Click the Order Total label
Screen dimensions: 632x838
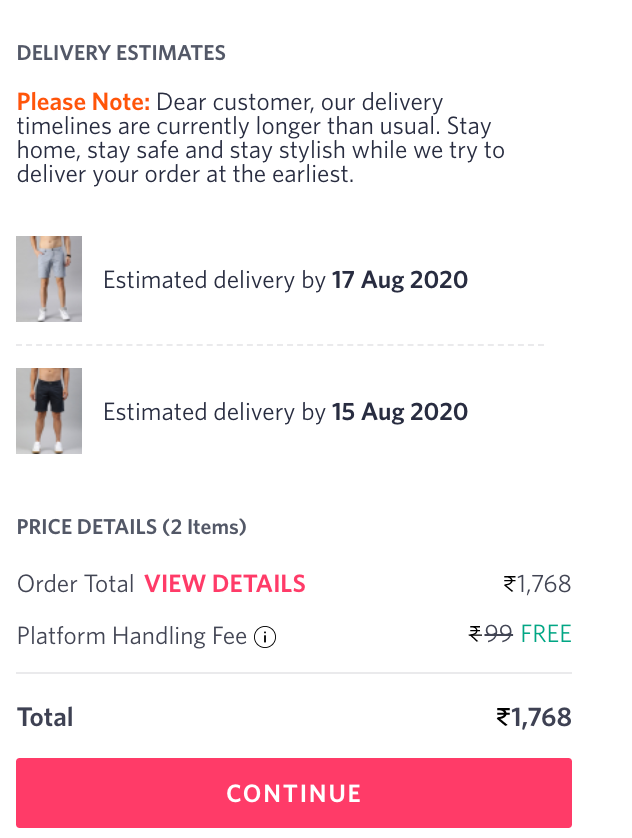76,584
